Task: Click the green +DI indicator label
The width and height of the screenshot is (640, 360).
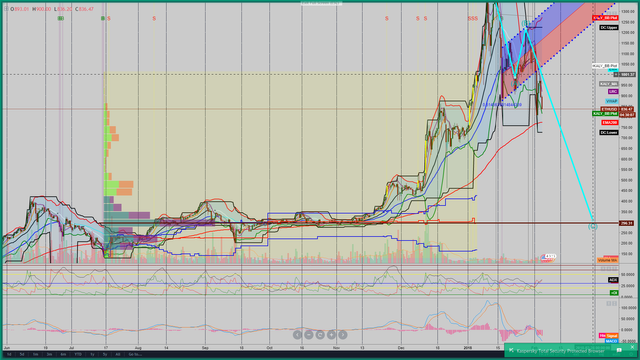Action: [614, 293]
